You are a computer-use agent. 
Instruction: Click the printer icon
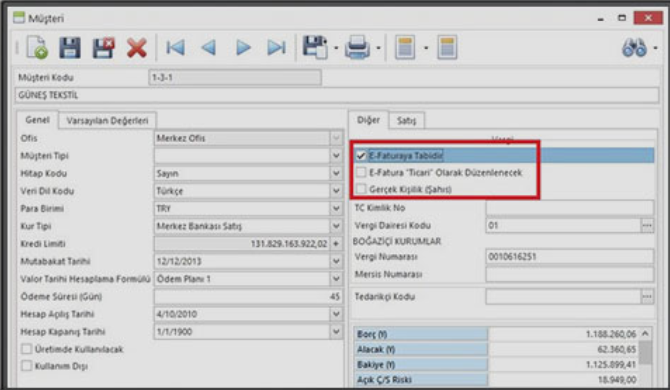(357, 47)
